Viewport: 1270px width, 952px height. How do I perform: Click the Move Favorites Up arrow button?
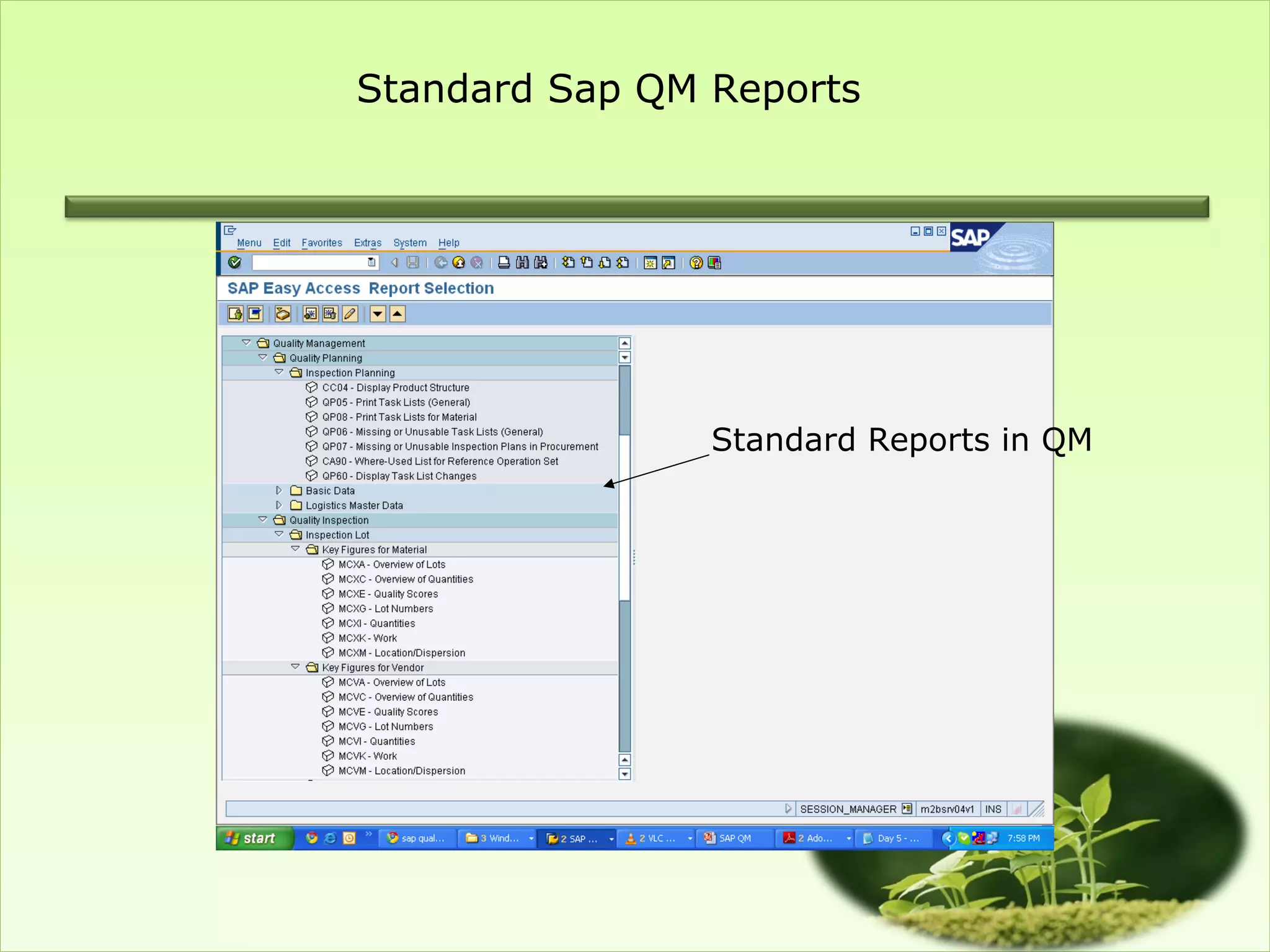tap(397, 314)
